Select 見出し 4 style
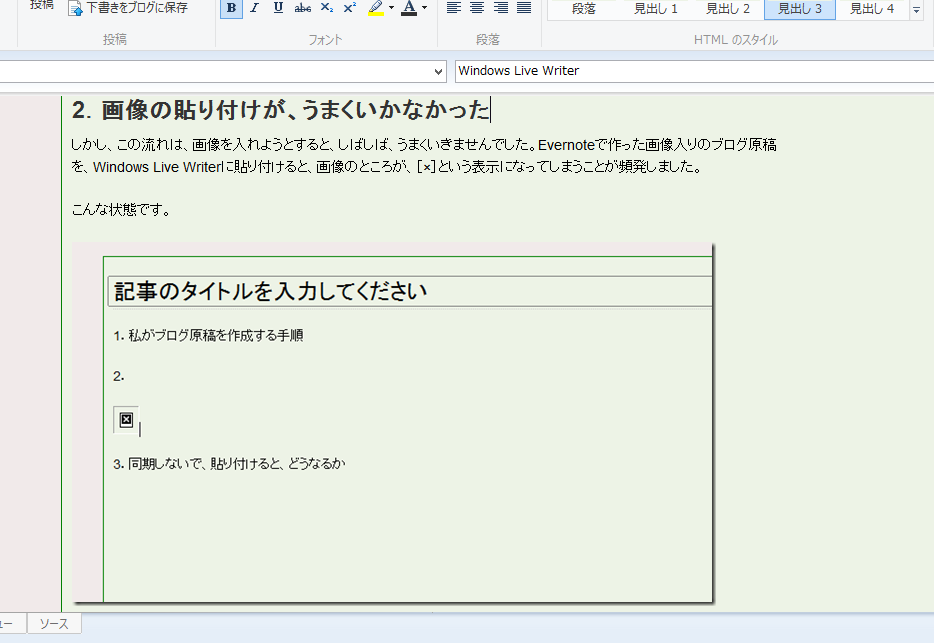 pos(872,9)
